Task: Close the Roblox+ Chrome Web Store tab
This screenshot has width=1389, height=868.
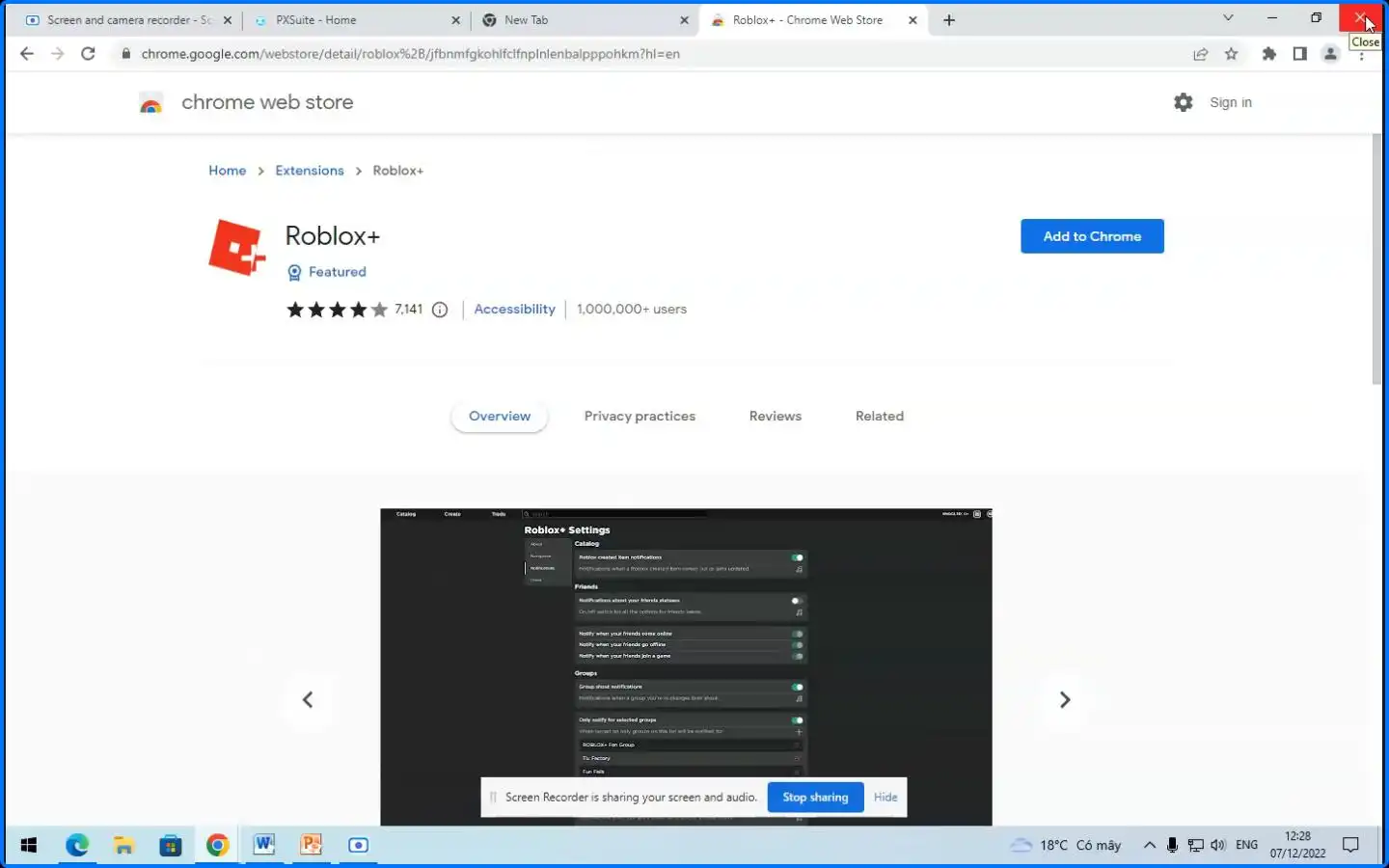Action: click(x=912, y=19)
